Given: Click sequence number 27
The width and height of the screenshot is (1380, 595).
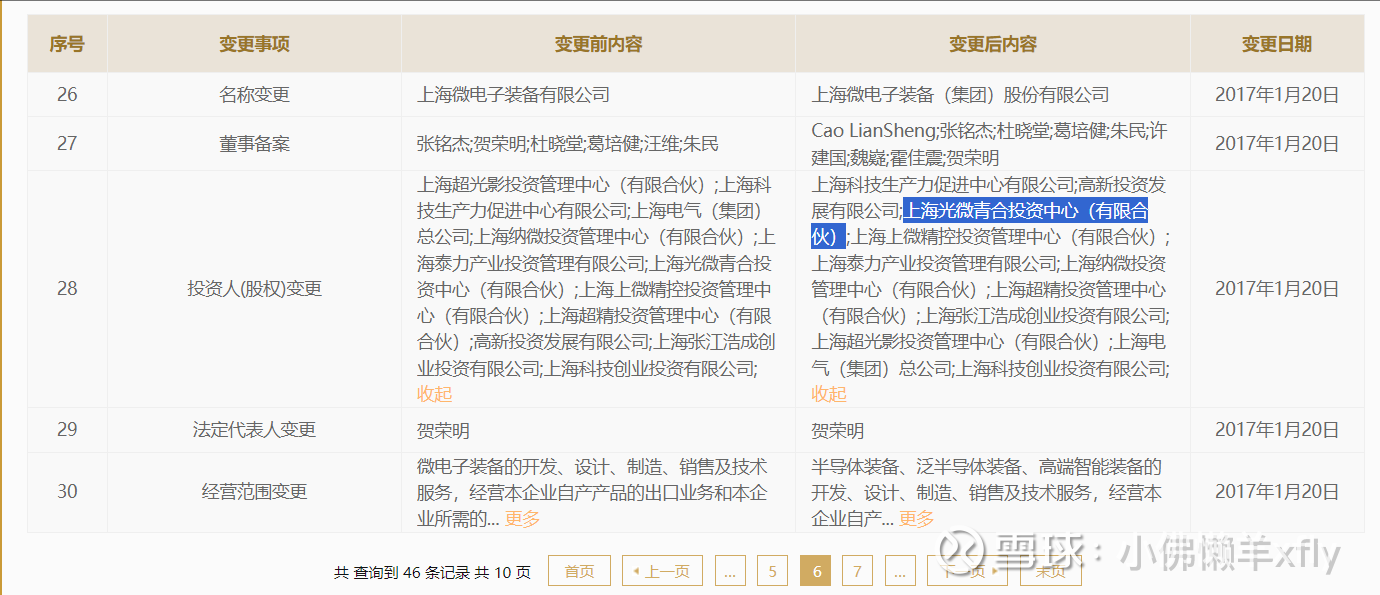Looking at the screenshot, I should coord(67,144).
